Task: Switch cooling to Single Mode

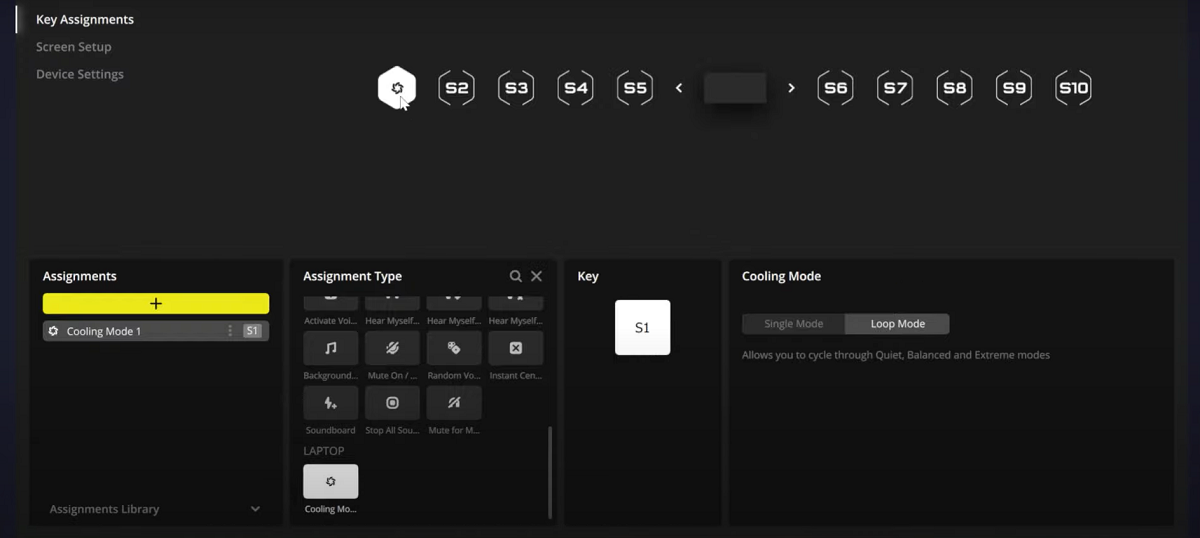Action: (793, 324)
